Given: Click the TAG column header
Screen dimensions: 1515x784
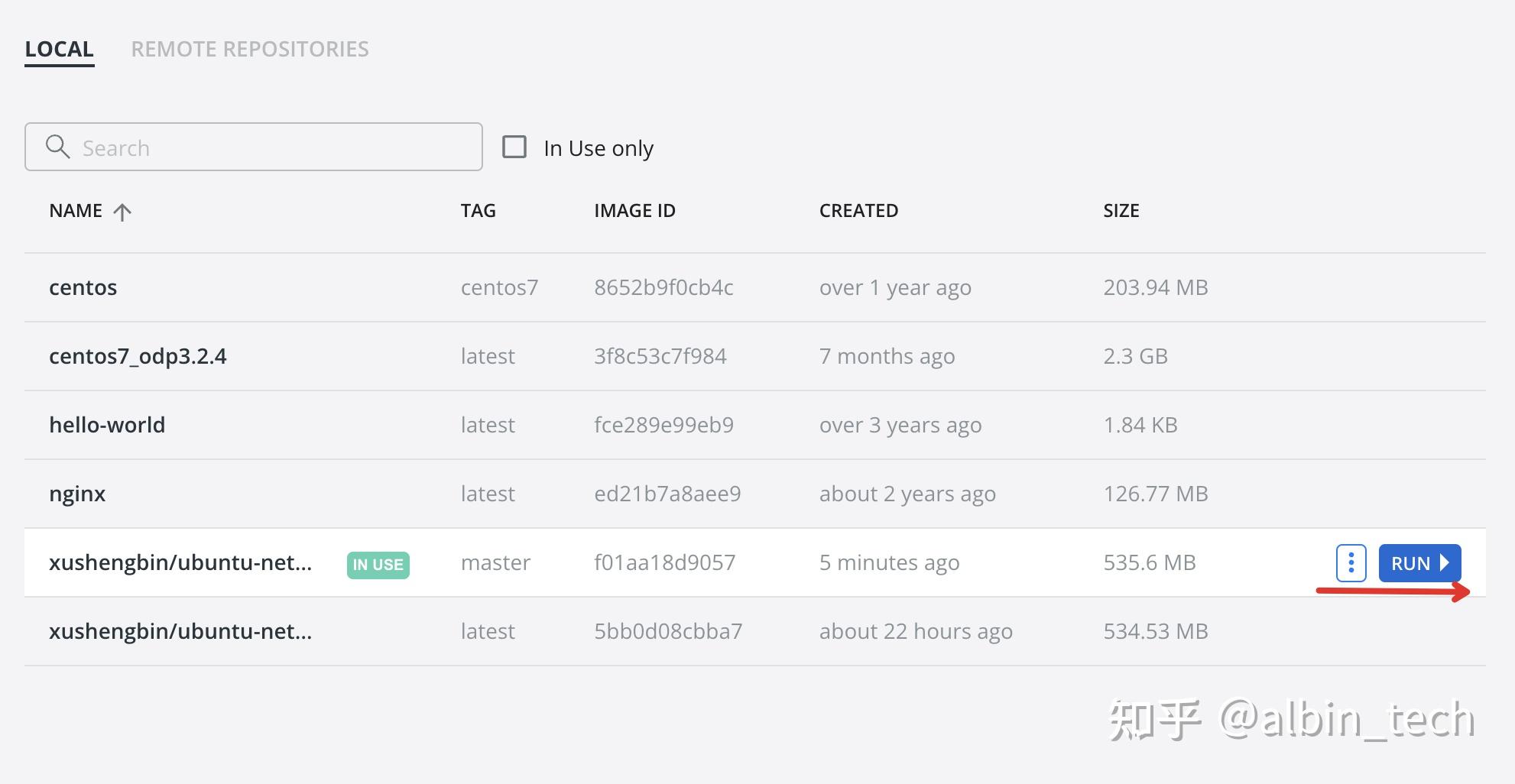Looking at the screenshot, I should click(x=478, y=211).
